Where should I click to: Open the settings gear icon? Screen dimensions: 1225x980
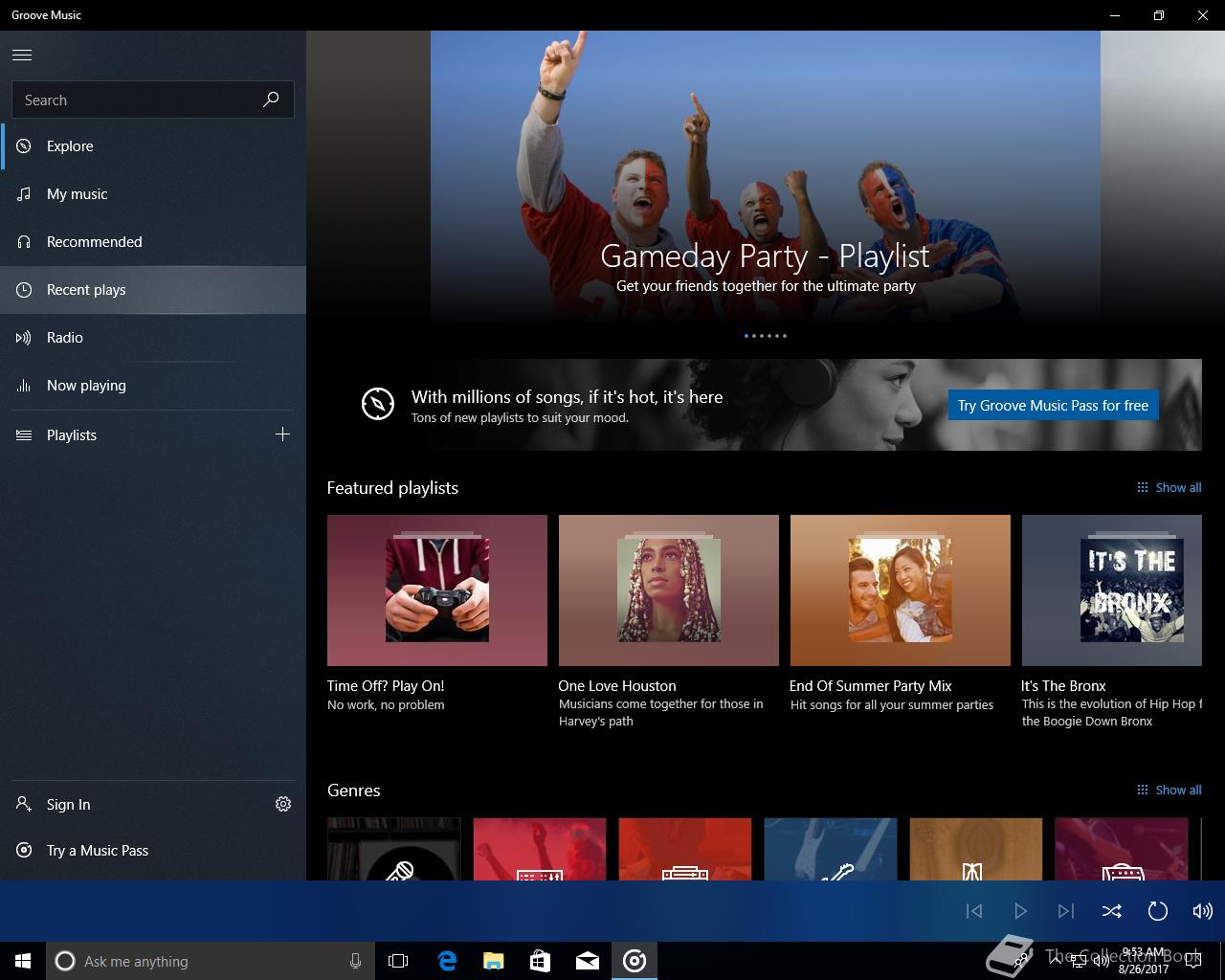coord(283,804)
